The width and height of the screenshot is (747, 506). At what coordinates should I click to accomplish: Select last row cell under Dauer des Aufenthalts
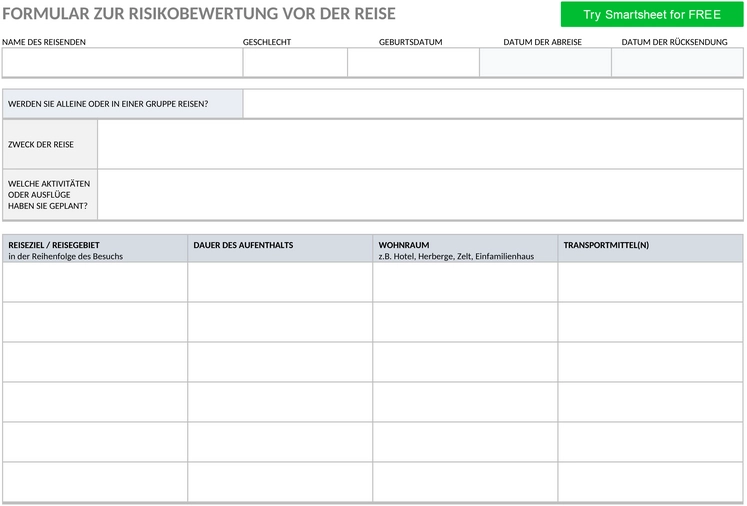[280, 482]
